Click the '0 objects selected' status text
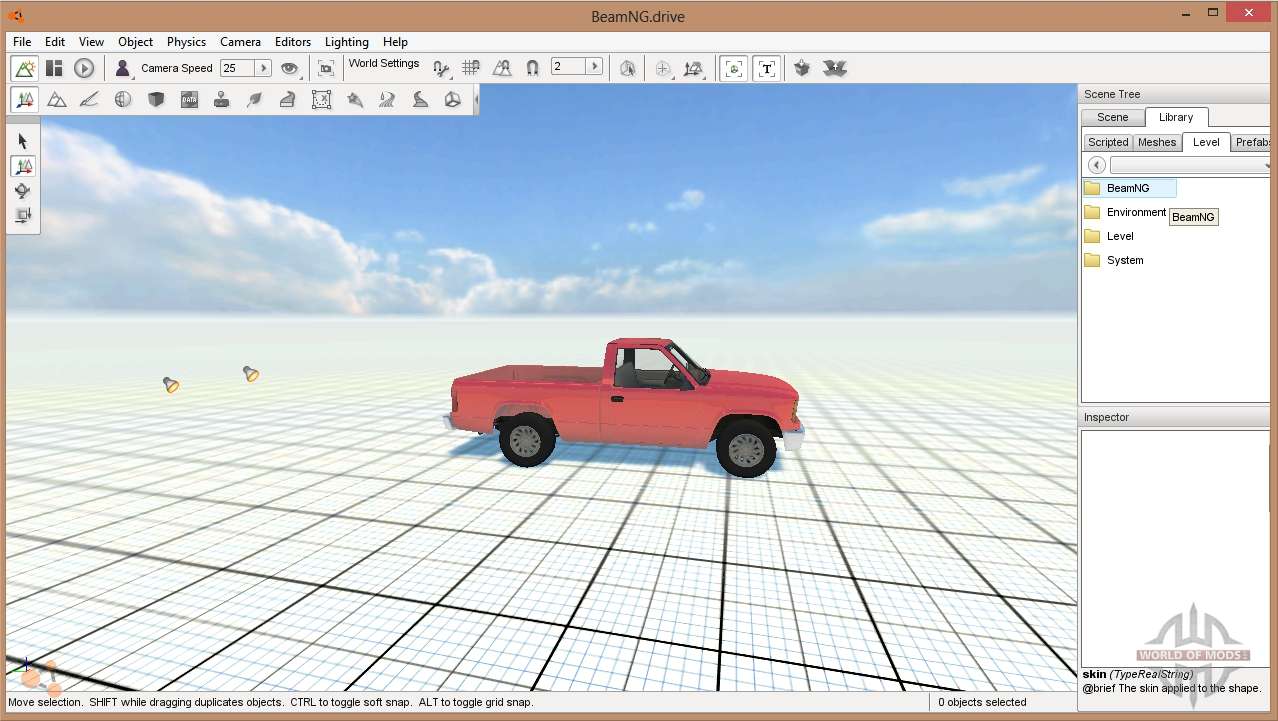1278x721 pixels. pyautogui.click(x=982, y=702)
